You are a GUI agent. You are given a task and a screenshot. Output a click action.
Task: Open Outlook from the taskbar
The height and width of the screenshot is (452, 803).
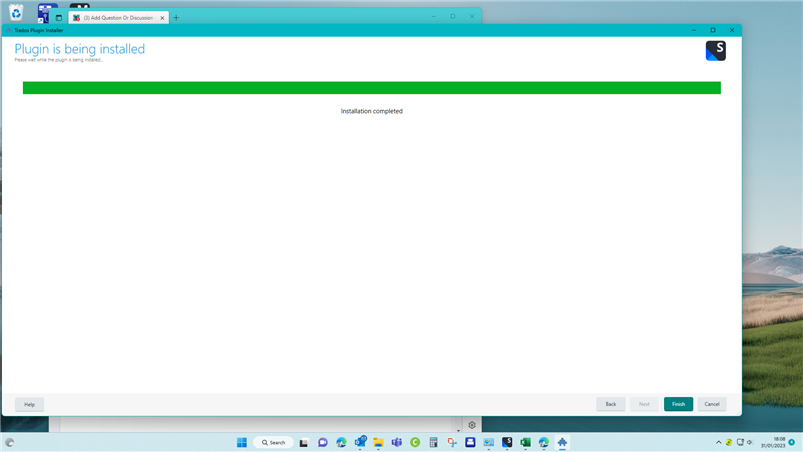point(360,442)
